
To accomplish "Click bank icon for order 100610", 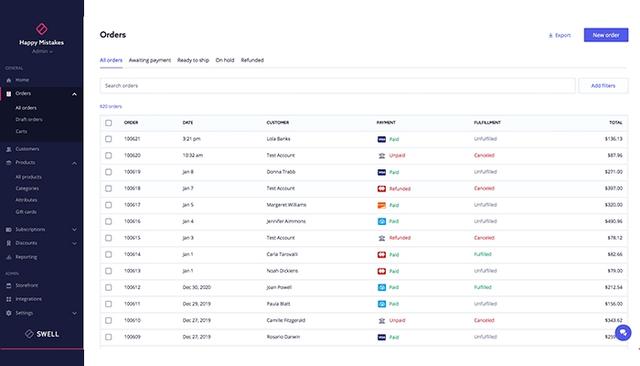I will (x=382, y=321).
